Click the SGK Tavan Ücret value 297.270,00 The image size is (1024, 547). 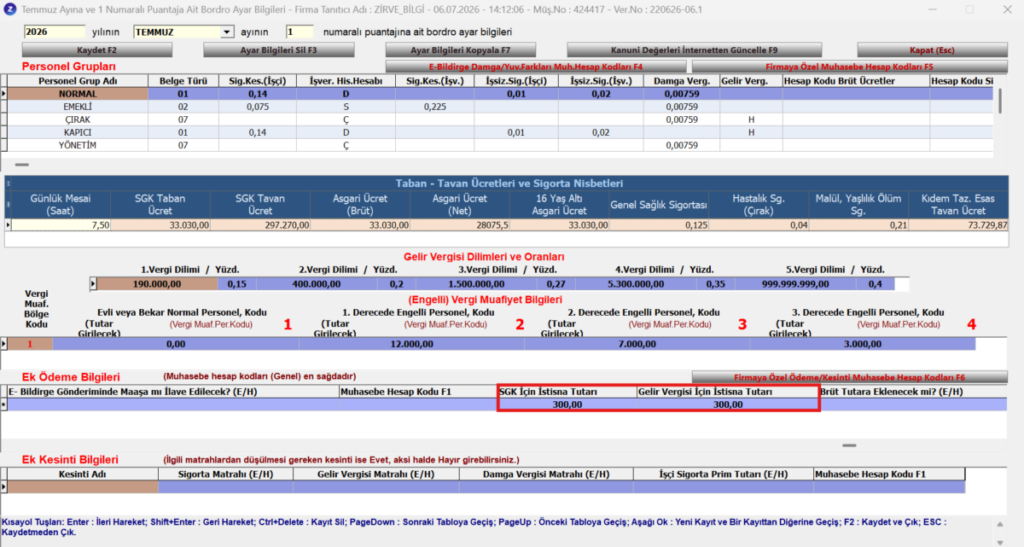click(x=260, y=225)
